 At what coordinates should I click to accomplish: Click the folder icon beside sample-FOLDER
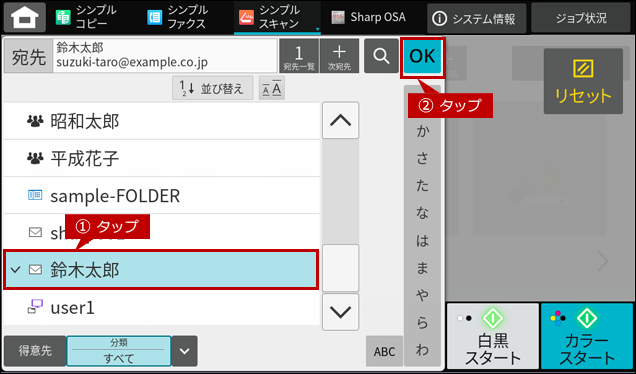(35, 195)
